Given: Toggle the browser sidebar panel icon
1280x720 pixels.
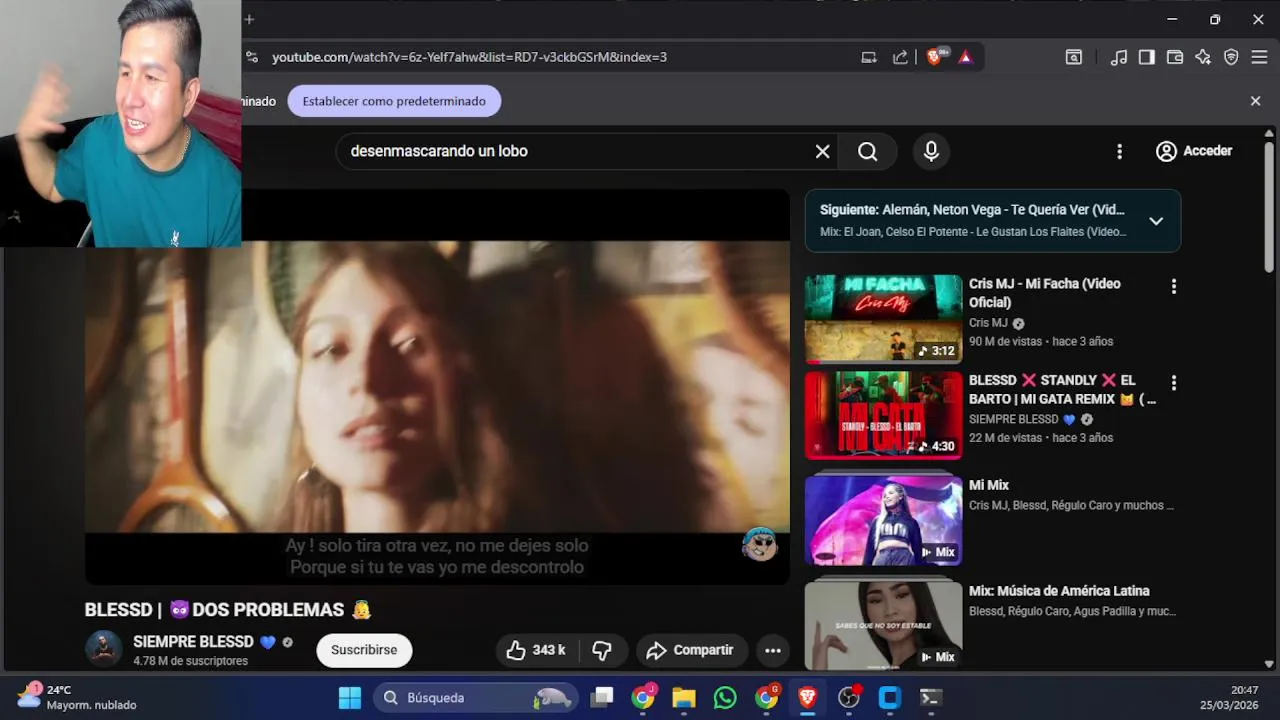Looking at the screenshot, I should click(x=1147, y=57).
